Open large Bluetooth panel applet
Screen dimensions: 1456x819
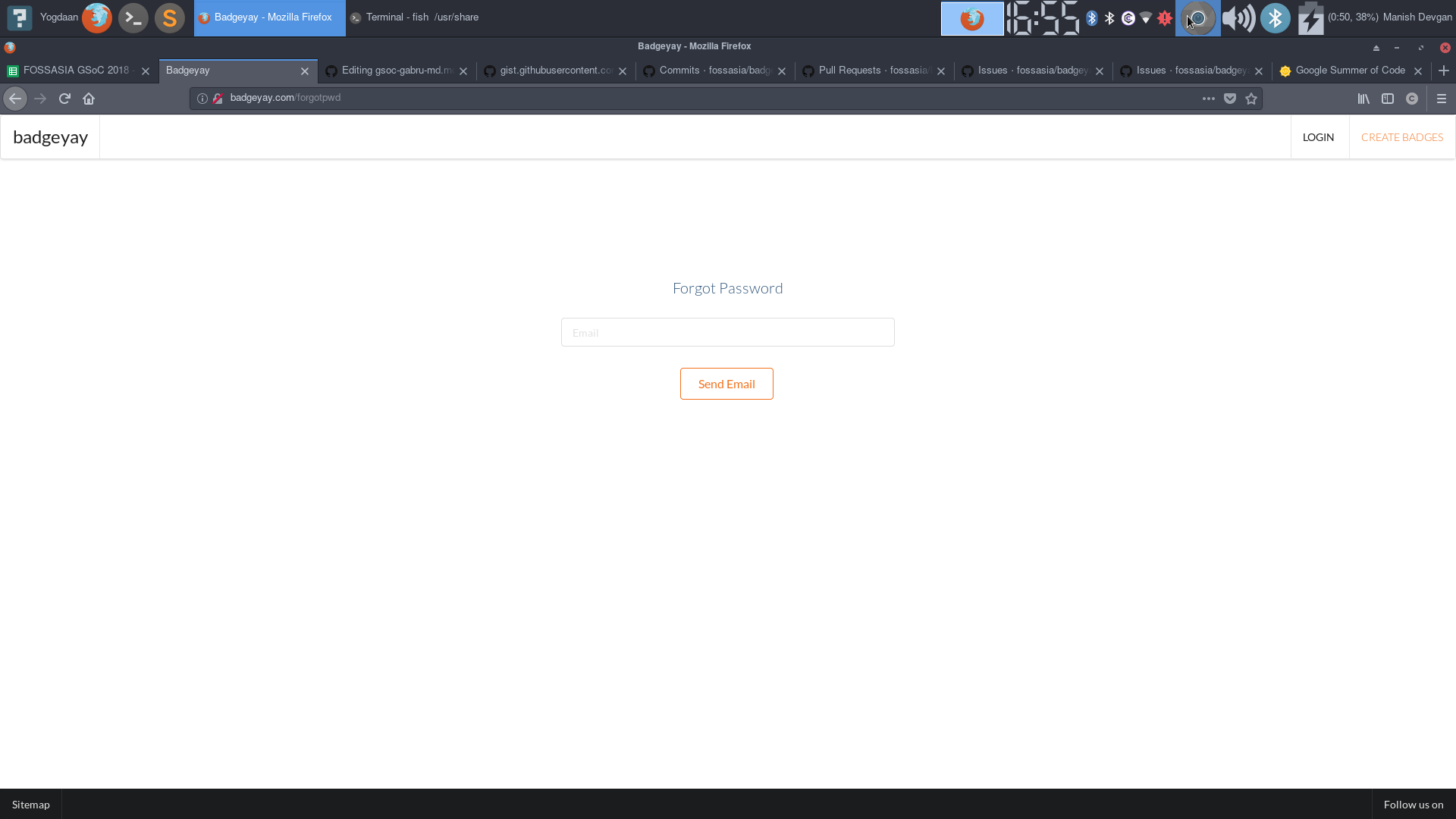1276,18
